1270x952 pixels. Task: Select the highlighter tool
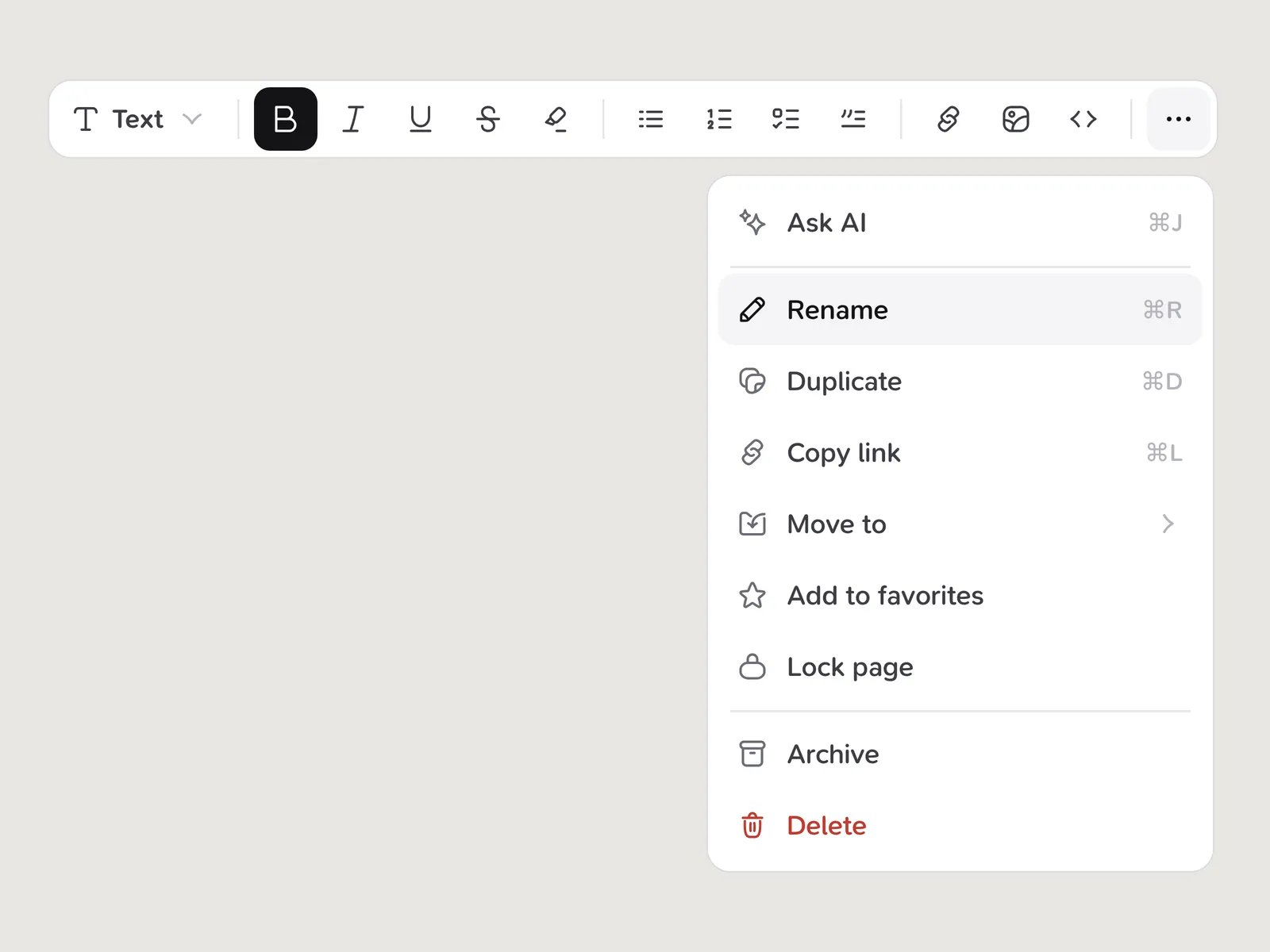(x=556, y=119)
